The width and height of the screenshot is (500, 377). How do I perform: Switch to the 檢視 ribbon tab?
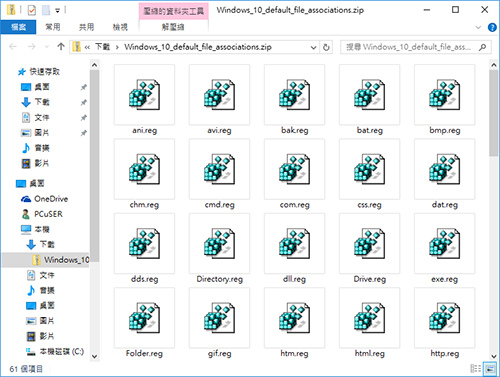120,27
